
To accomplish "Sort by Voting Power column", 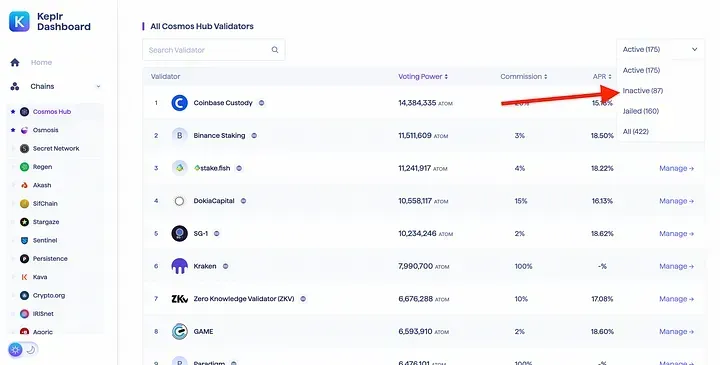I will point(422,77).
